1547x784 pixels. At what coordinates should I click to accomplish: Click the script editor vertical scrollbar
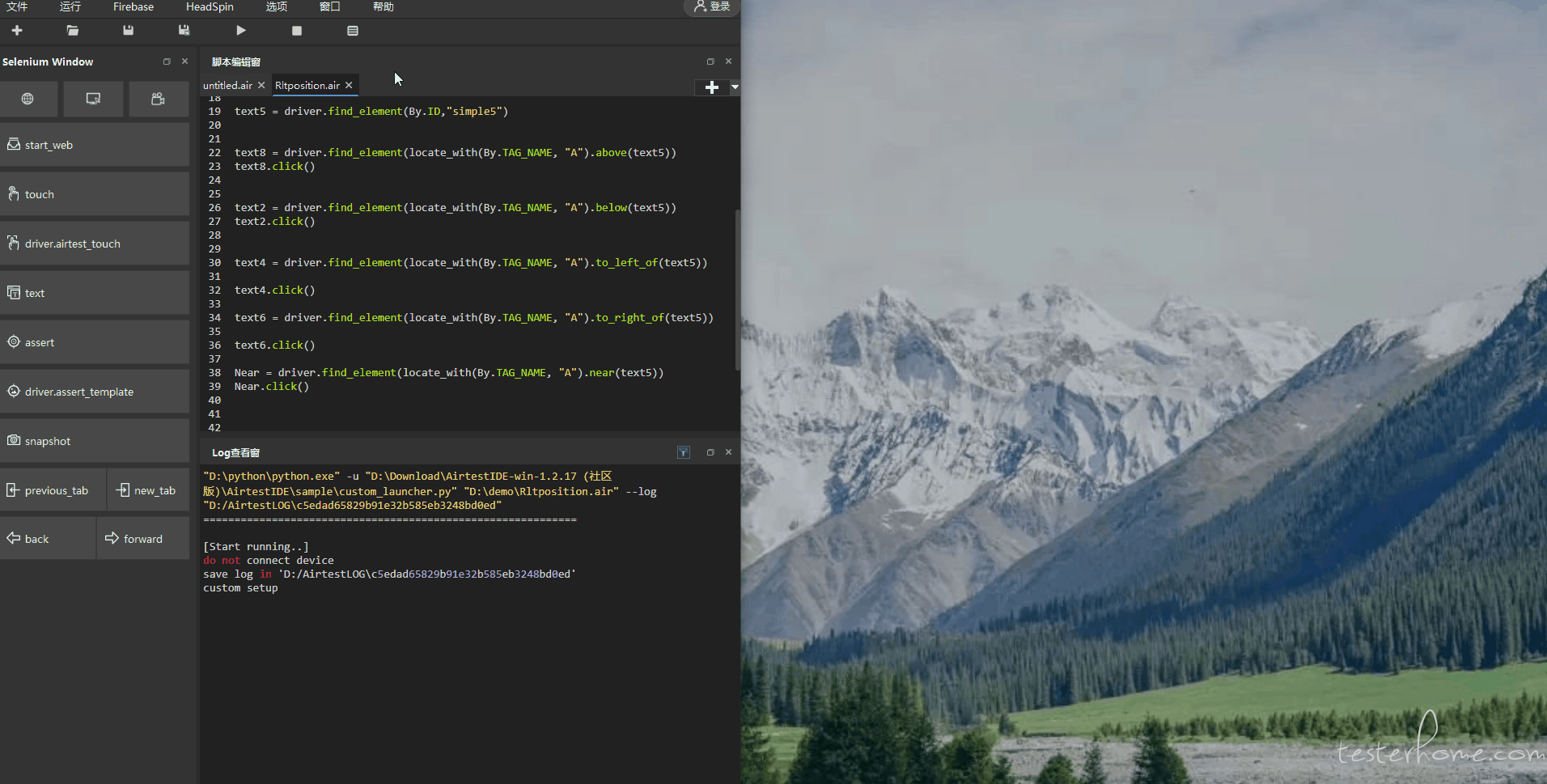[737, 290]
